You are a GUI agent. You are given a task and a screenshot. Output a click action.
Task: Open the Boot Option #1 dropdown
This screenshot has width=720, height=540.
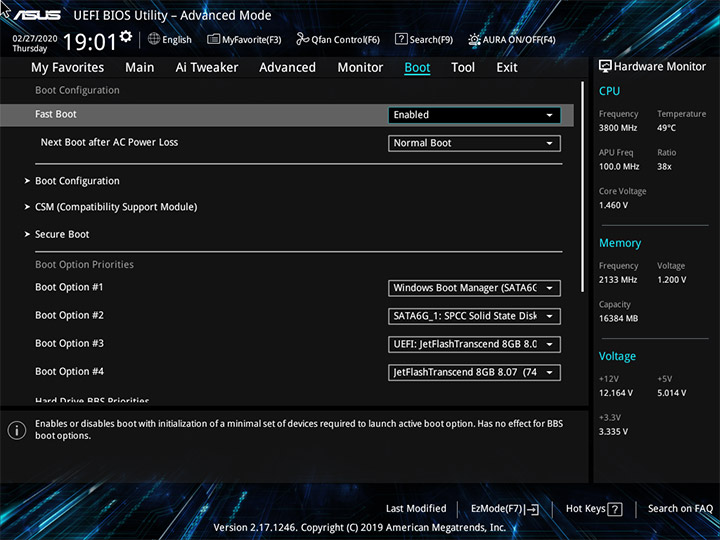coord(474,288)
